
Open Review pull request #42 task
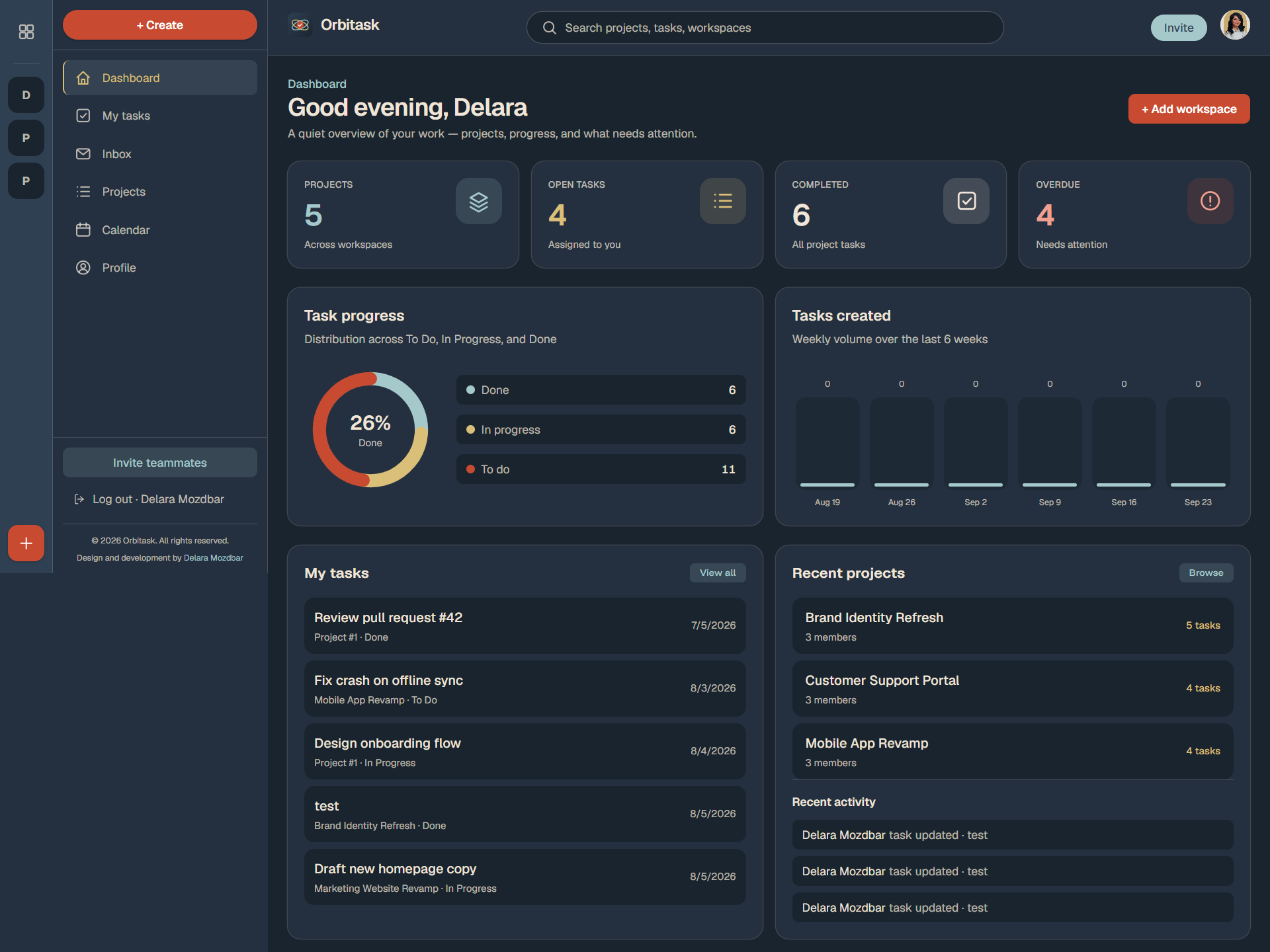[x=525, y=625]
